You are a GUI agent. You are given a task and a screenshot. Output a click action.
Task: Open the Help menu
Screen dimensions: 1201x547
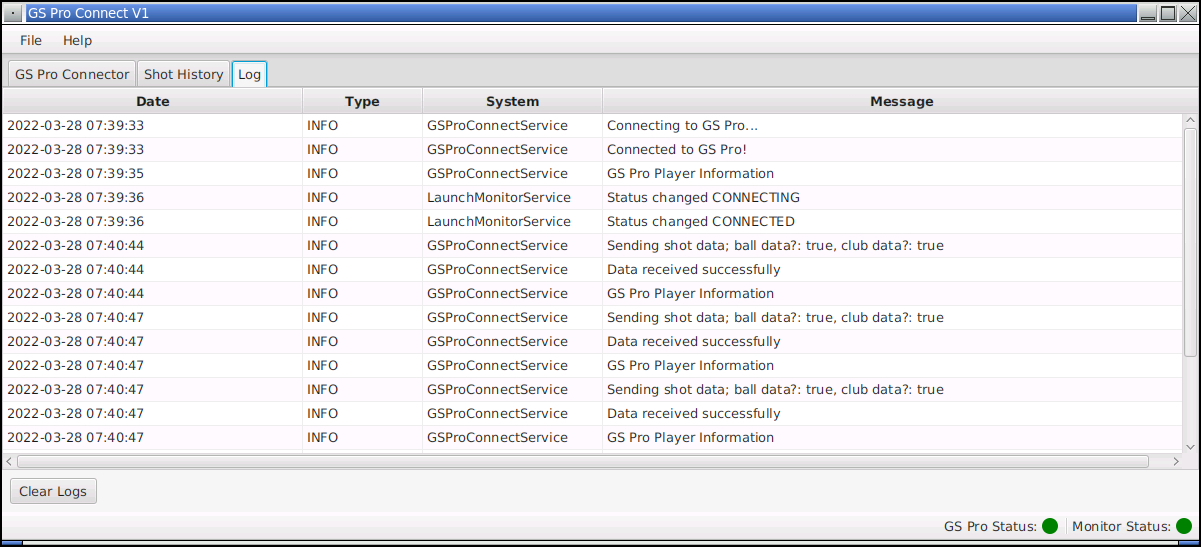[x=77, y=40]
